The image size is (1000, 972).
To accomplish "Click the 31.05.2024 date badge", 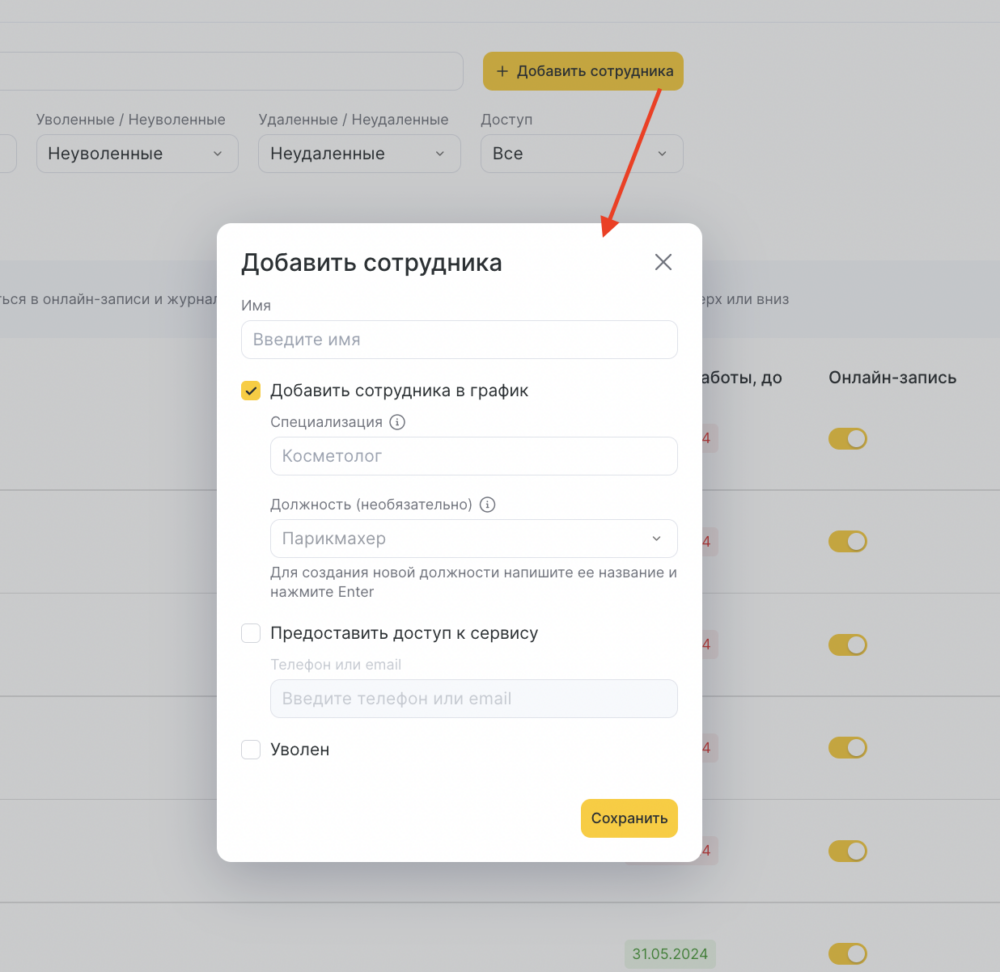I will point(670,954).
